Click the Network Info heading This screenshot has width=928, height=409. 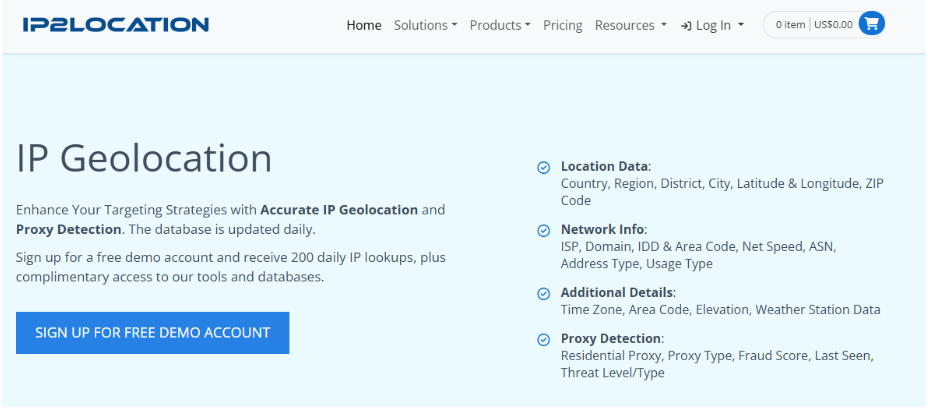602,229
